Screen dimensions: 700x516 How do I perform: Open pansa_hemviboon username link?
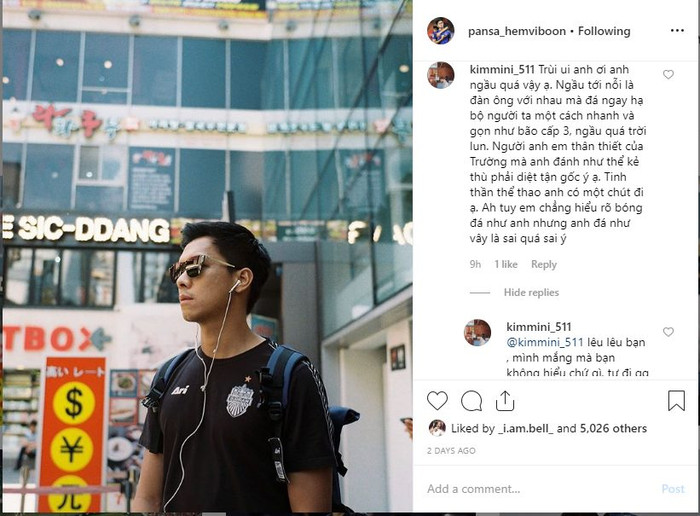click(x=517, y=31)
